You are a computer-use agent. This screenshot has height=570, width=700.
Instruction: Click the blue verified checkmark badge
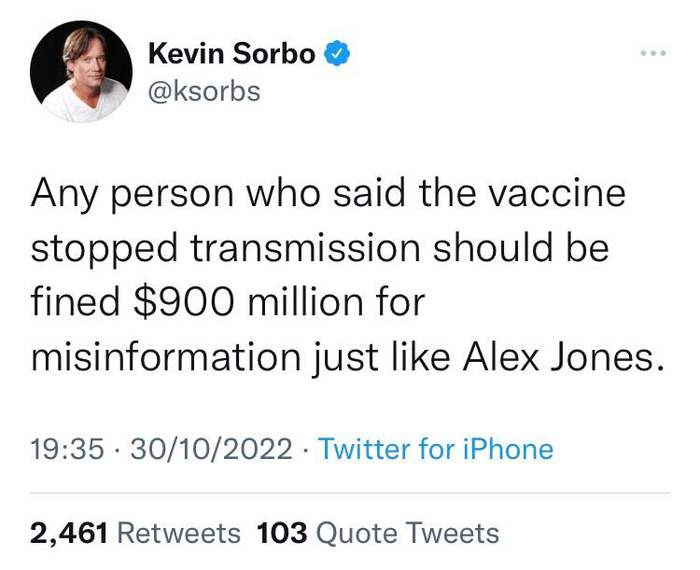pyautogui.click(x=339, y=54)
